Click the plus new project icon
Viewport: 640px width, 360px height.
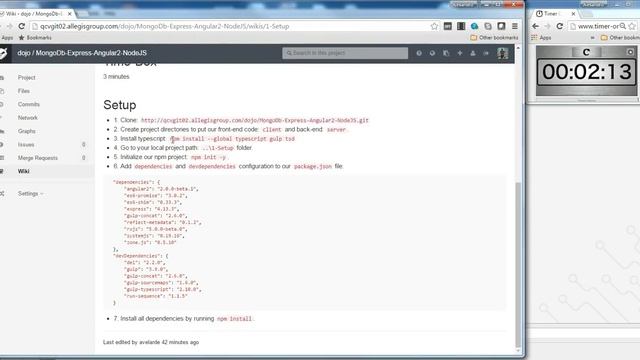click(460, 53)
